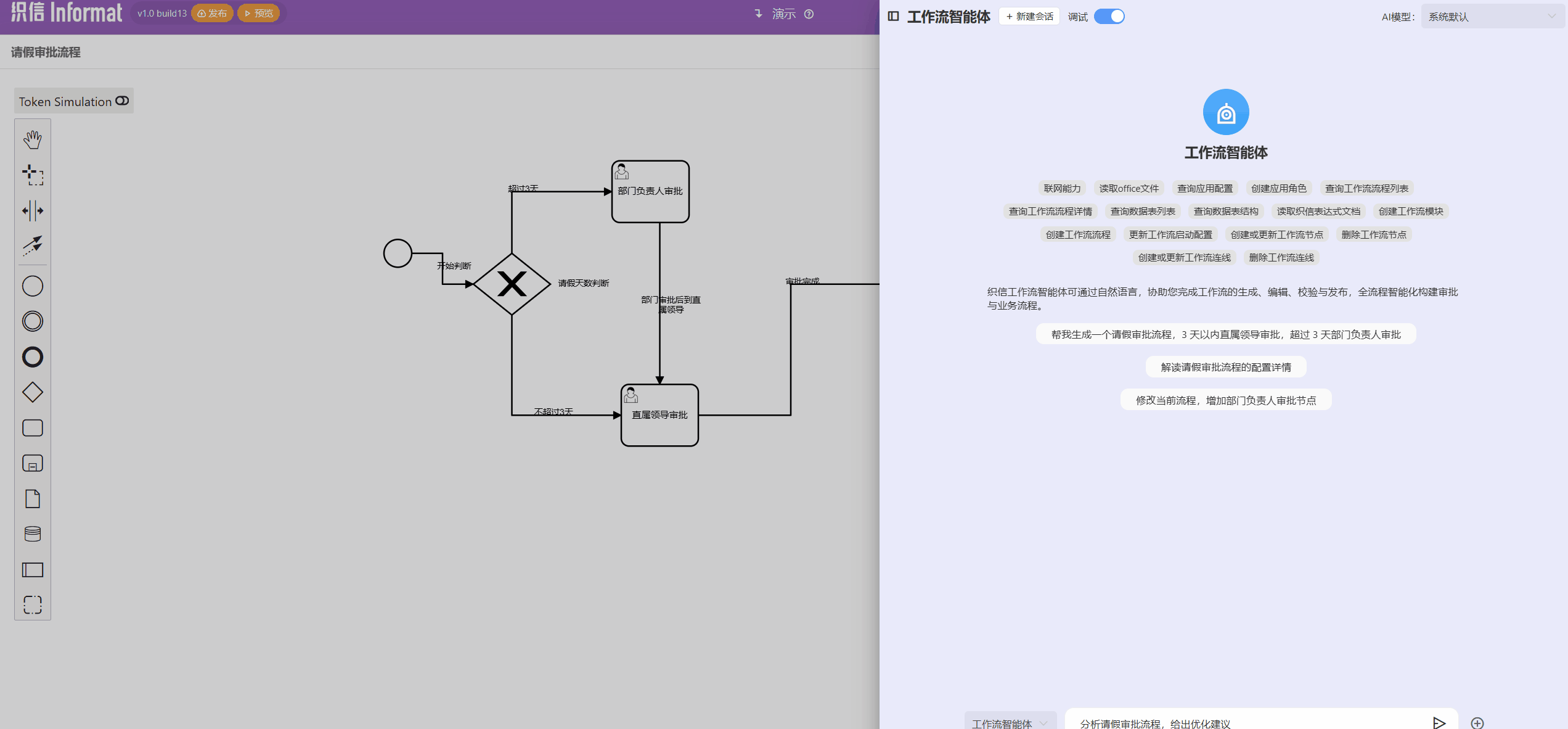Create a start event with the circle tool
This screenshot has width=1568, height=729.
pos(32,286)
